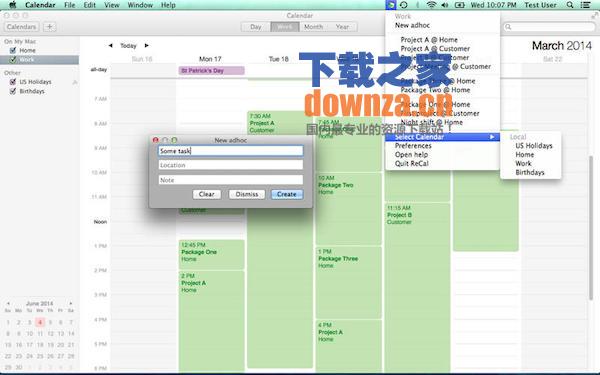Open the Help menu
600x375 pixels.
pos(168,5)
